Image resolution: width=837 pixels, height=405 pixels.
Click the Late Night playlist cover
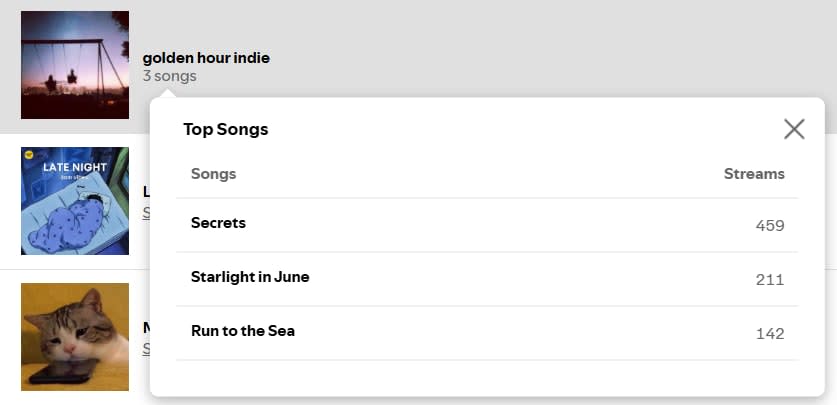pyautogui.click(x=75, y=201)
